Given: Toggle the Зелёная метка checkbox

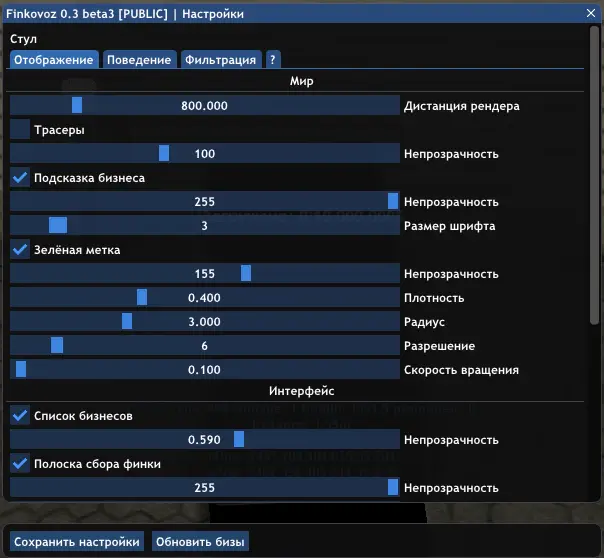Looking at the screenshot, I should tap(20, 250).
